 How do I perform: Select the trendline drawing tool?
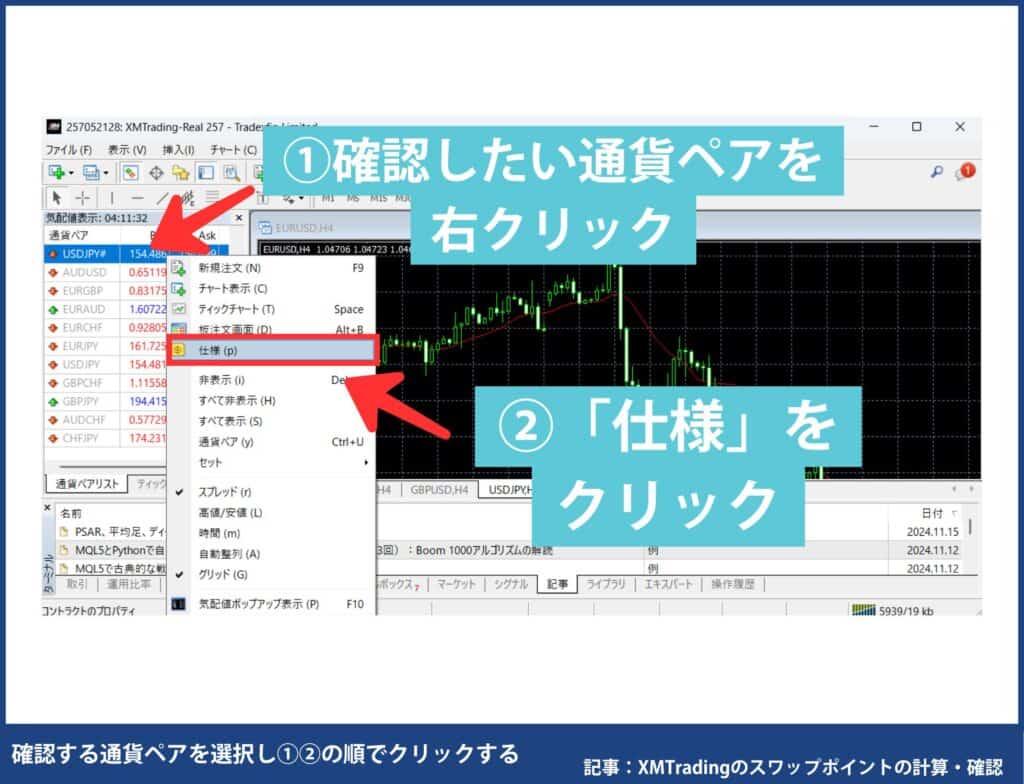tap(162, 197)
